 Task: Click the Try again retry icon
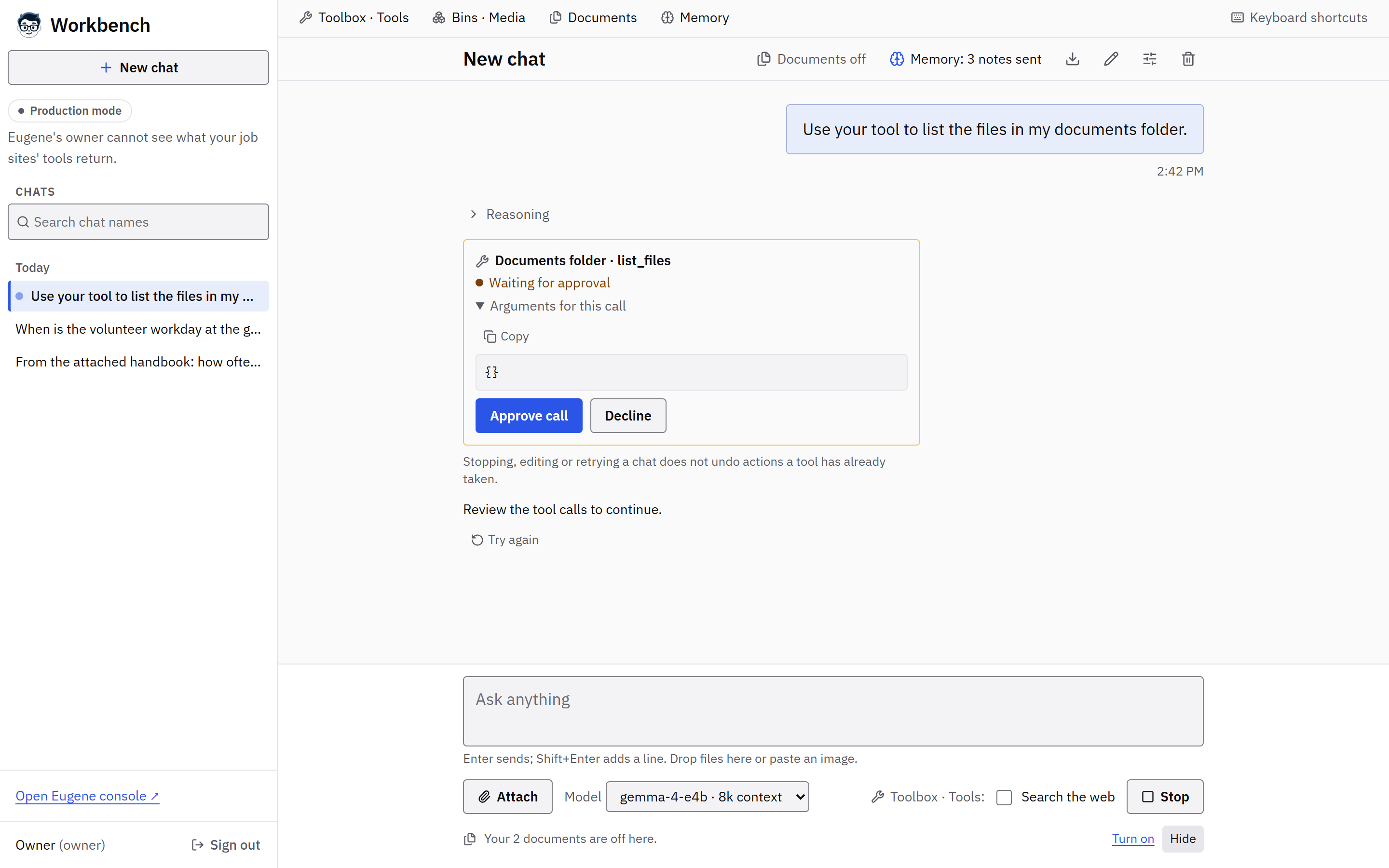click(x=477, y=540)
